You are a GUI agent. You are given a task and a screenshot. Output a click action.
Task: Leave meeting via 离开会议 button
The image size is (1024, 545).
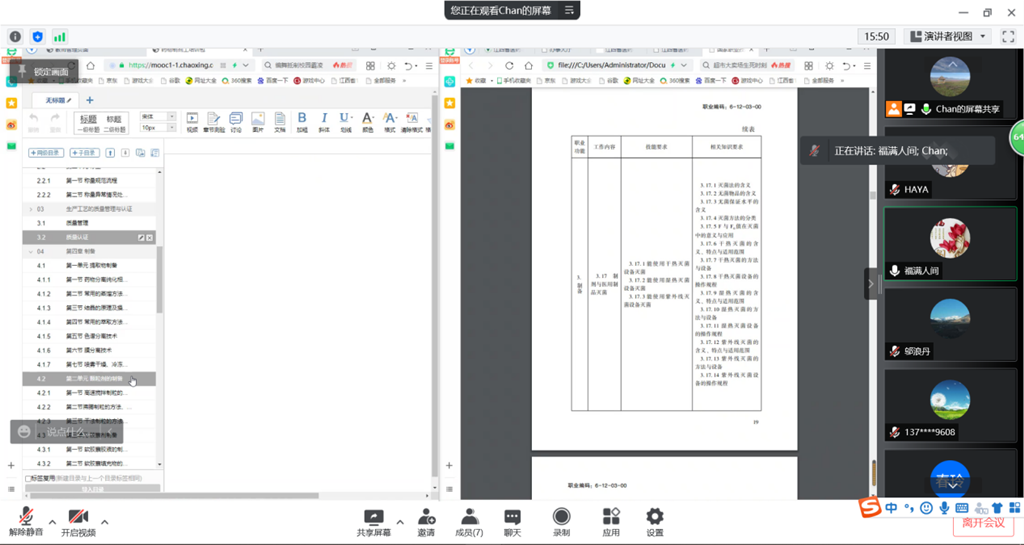983,523
